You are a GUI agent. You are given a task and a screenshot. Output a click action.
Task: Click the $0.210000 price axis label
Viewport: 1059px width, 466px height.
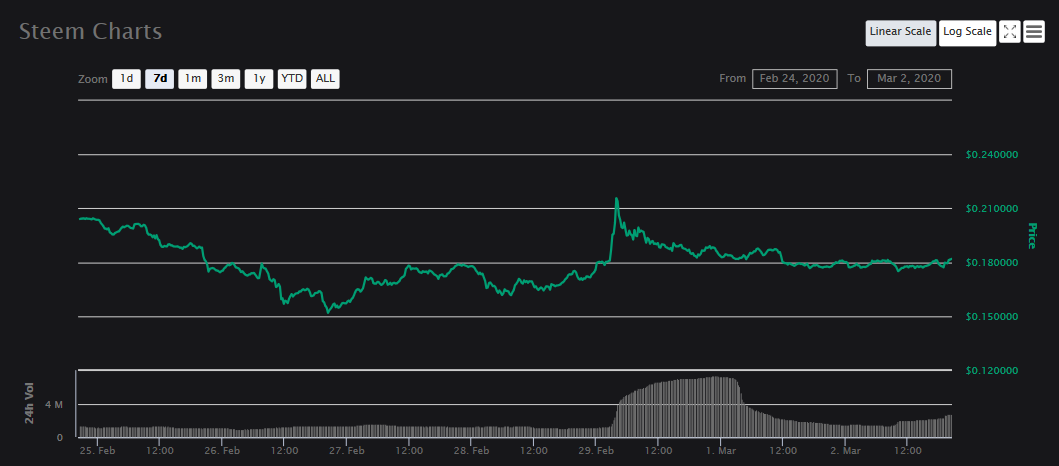pyautogui.click(x=991, y=209)
